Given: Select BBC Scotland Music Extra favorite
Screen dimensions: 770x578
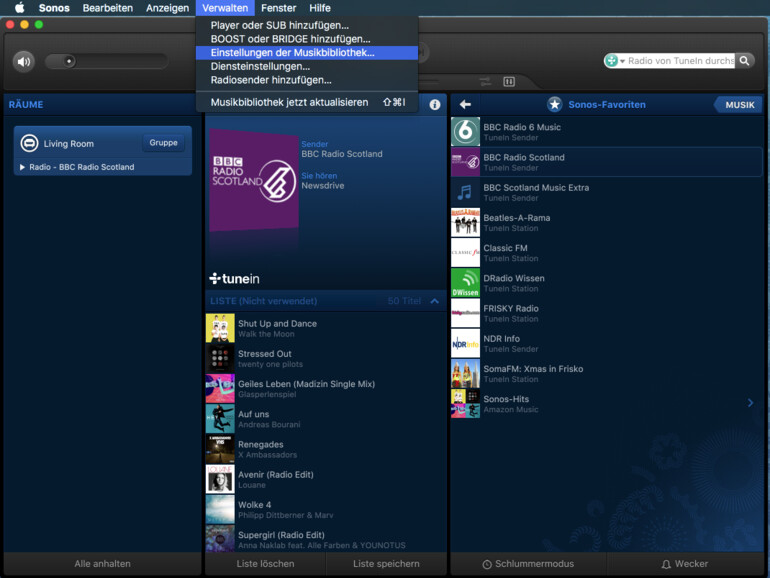Looking at the screenshot, I should pos(606,192).
